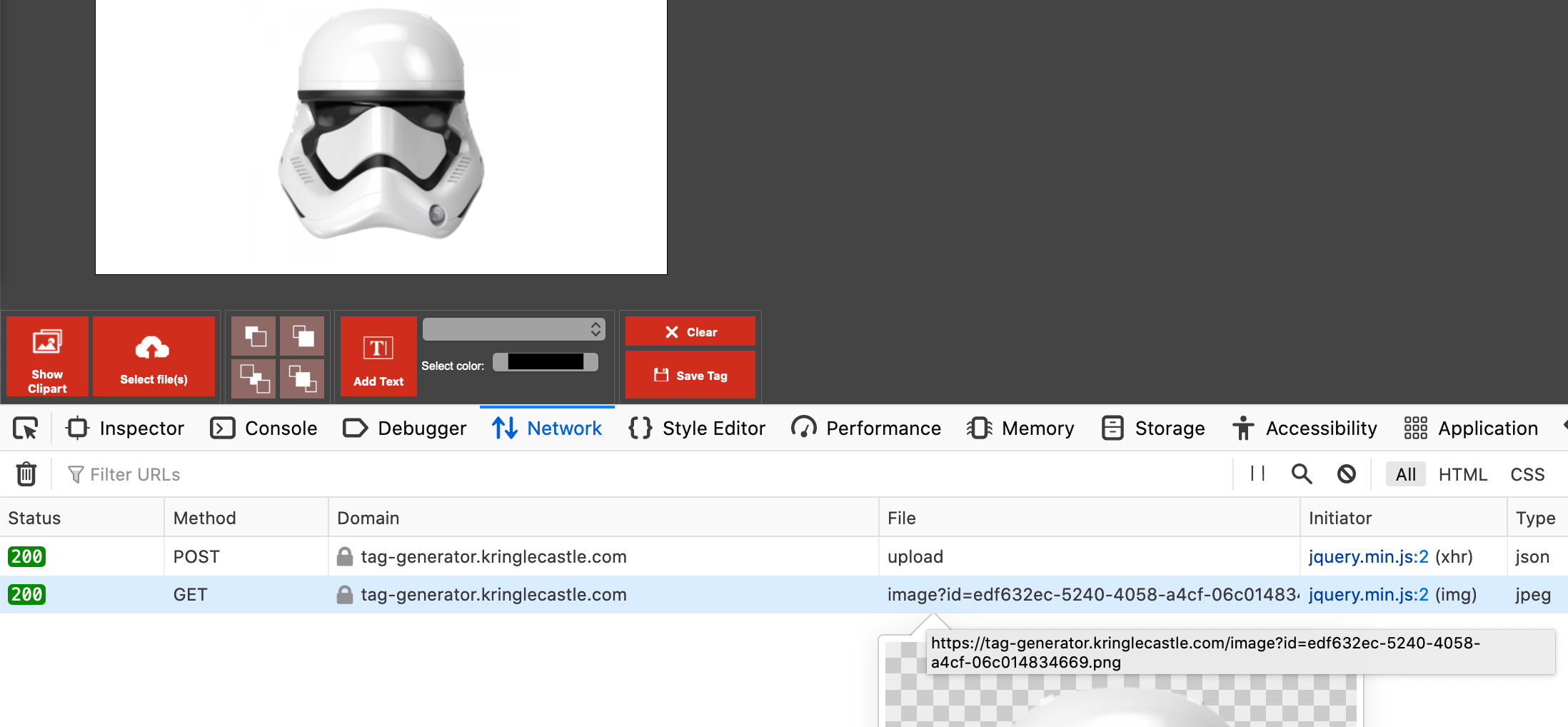Pause network recording
1568x727 pixels.
tap(1256, 473)
